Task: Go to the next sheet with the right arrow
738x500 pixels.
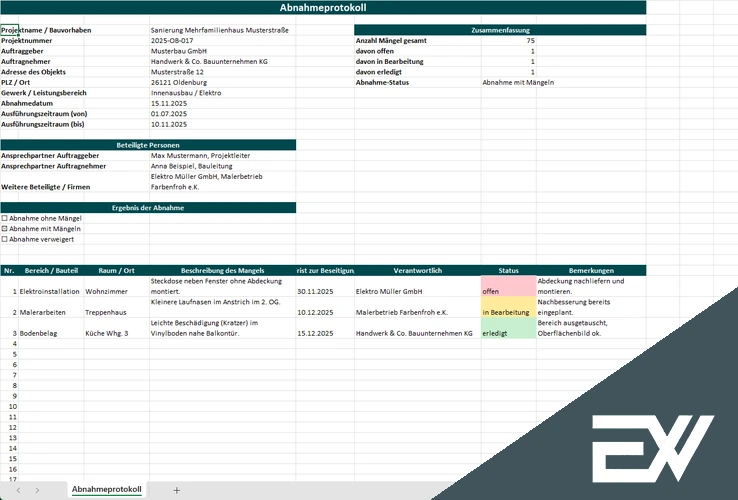Action: 37,490
